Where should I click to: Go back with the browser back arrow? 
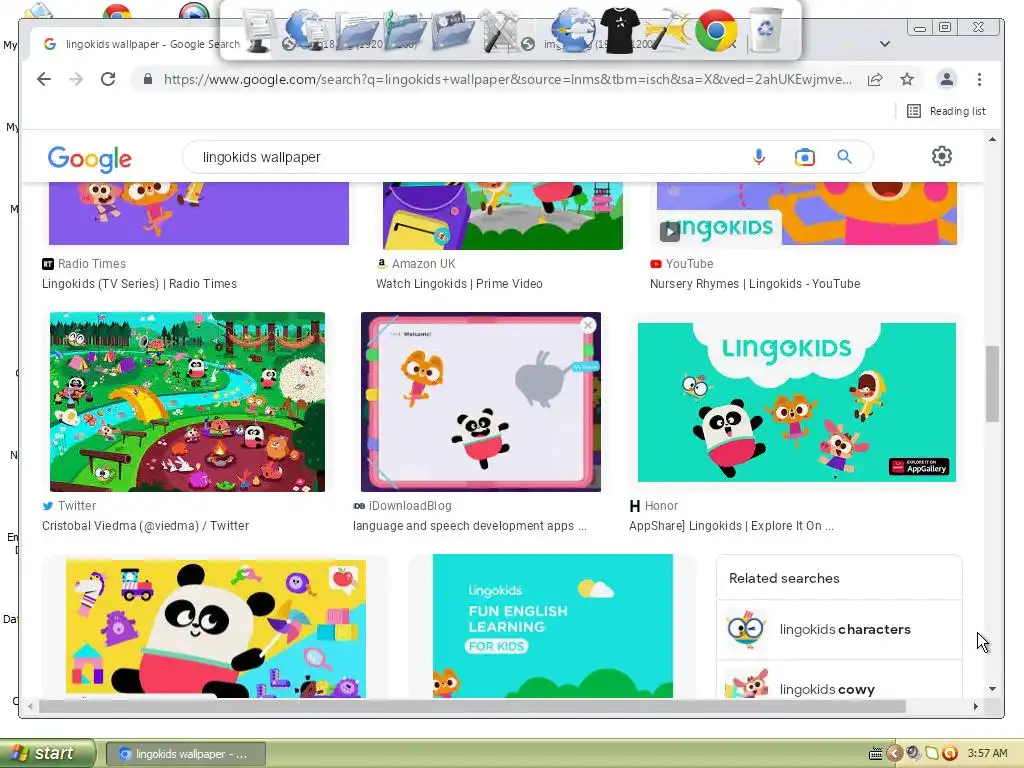click(44, 80)
